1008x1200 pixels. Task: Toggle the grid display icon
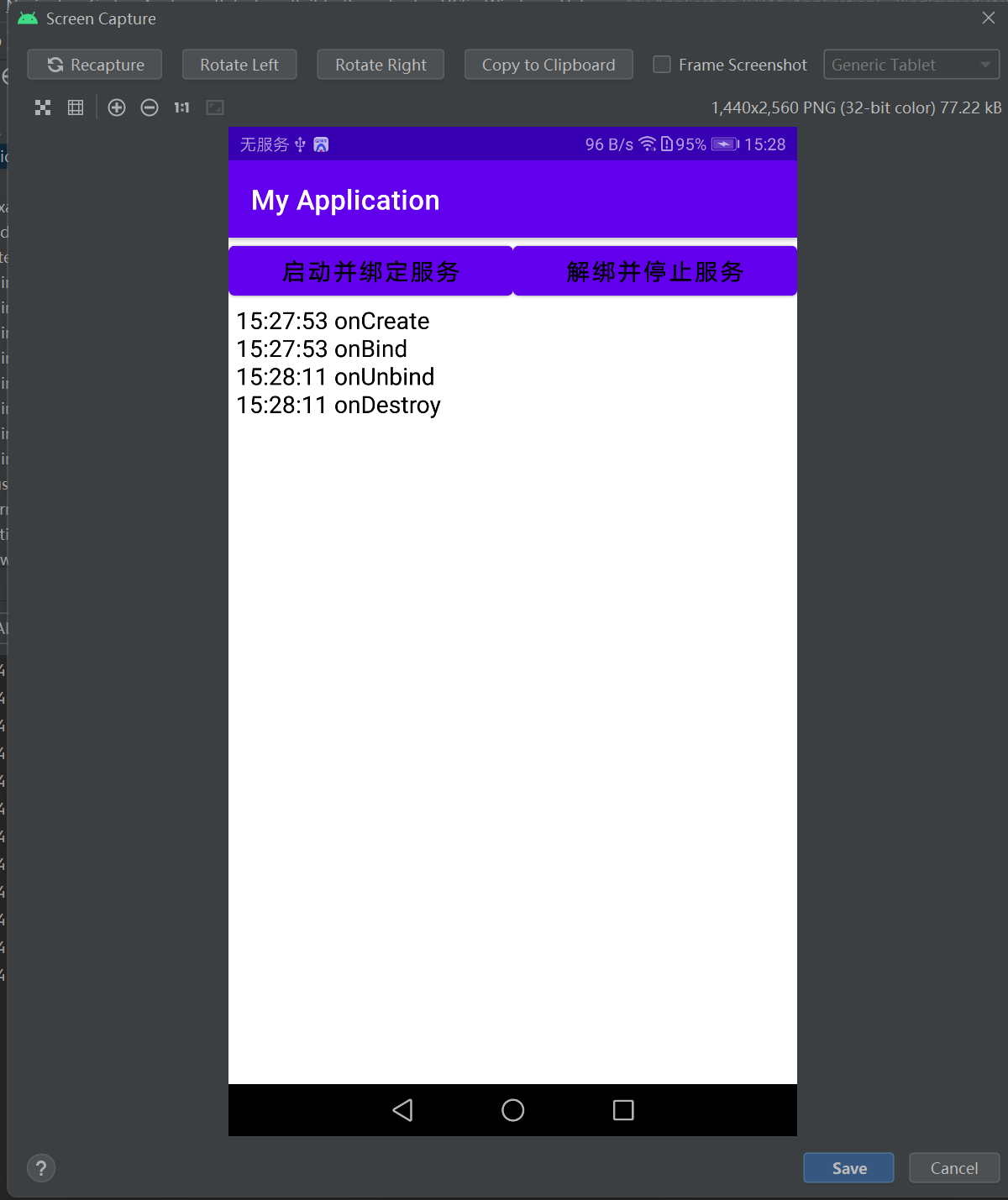(76, 107)
